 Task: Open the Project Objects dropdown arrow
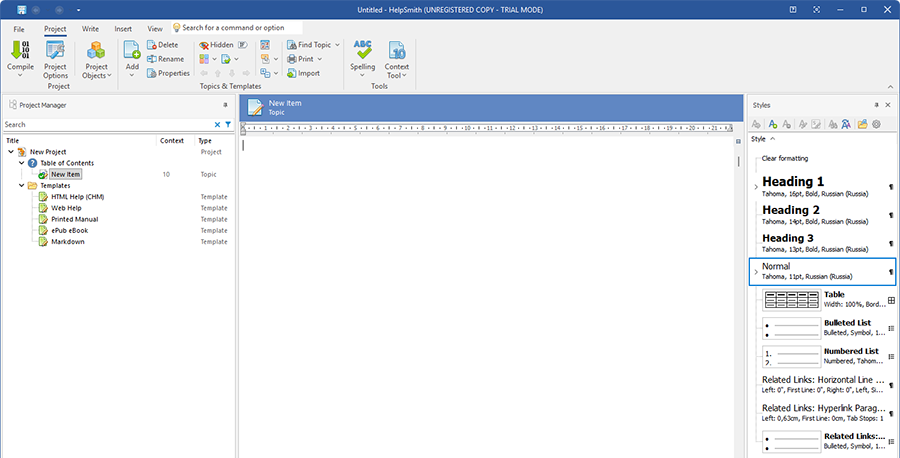(109, 75)
